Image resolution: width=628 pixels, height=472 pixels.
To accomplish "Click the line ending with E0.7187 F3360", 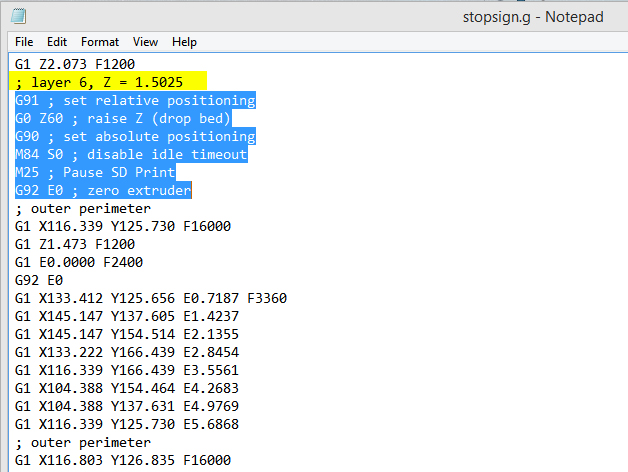I will click(152, 298).
